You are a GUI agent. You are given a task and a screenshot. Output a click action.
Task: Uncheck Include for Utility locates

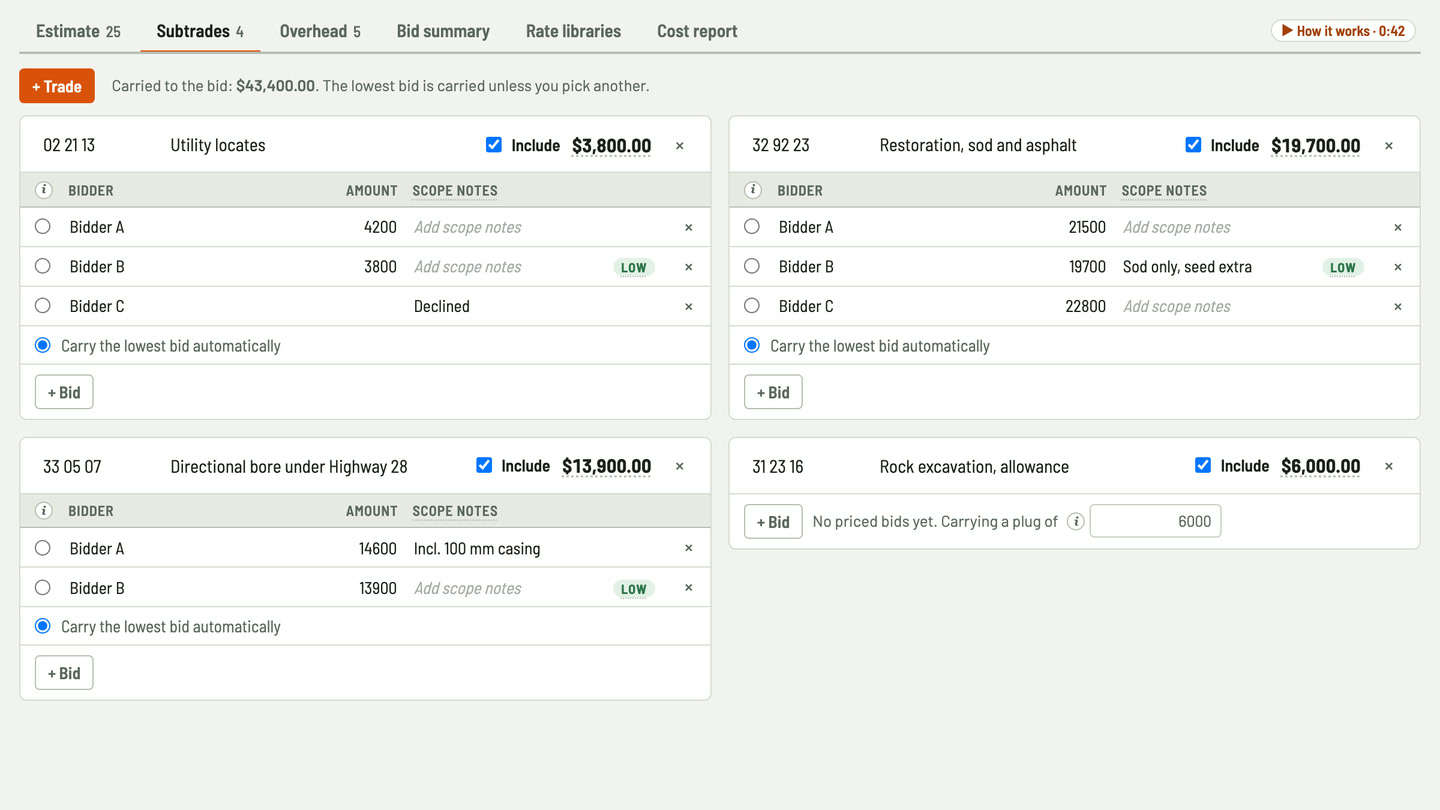coord(494,145)
